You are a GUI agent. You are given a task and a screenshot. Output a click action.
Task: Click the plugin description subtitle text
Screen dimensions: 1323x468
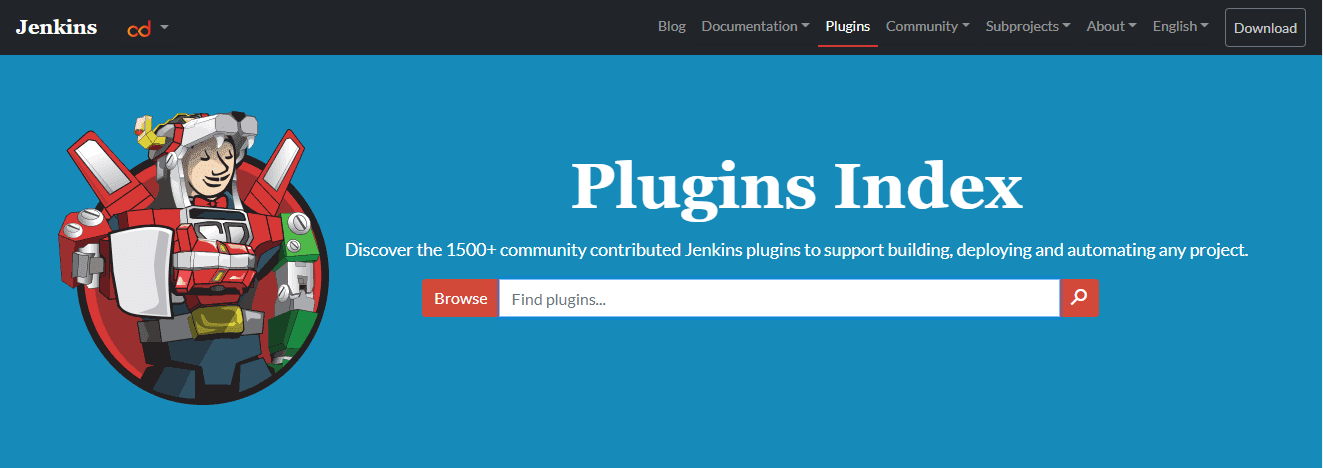pyautogui.click(x=796, y=250)
